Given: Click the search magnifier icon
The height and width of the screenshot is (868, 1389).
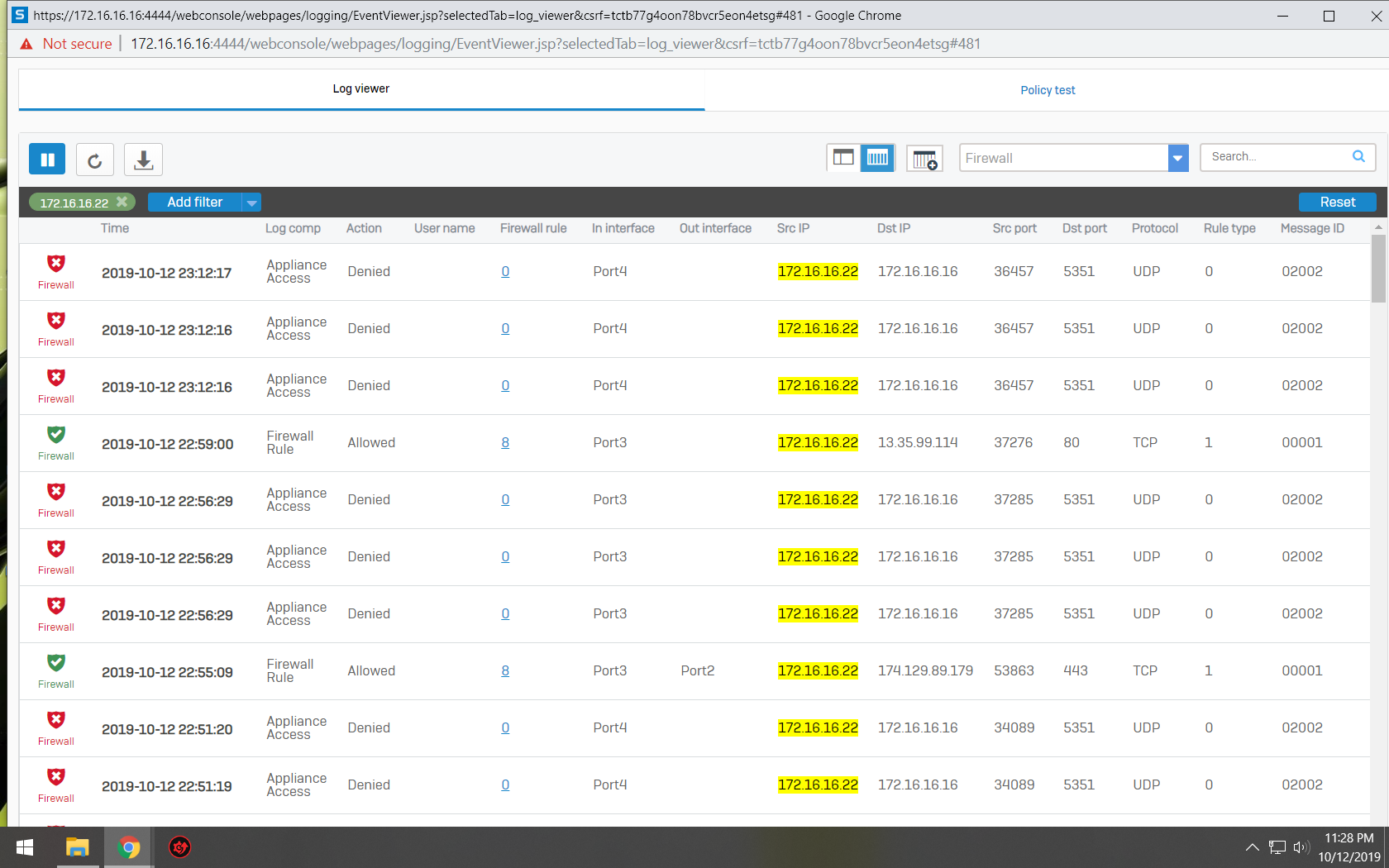Looking at the screenshot, I should coord(1358,156).
